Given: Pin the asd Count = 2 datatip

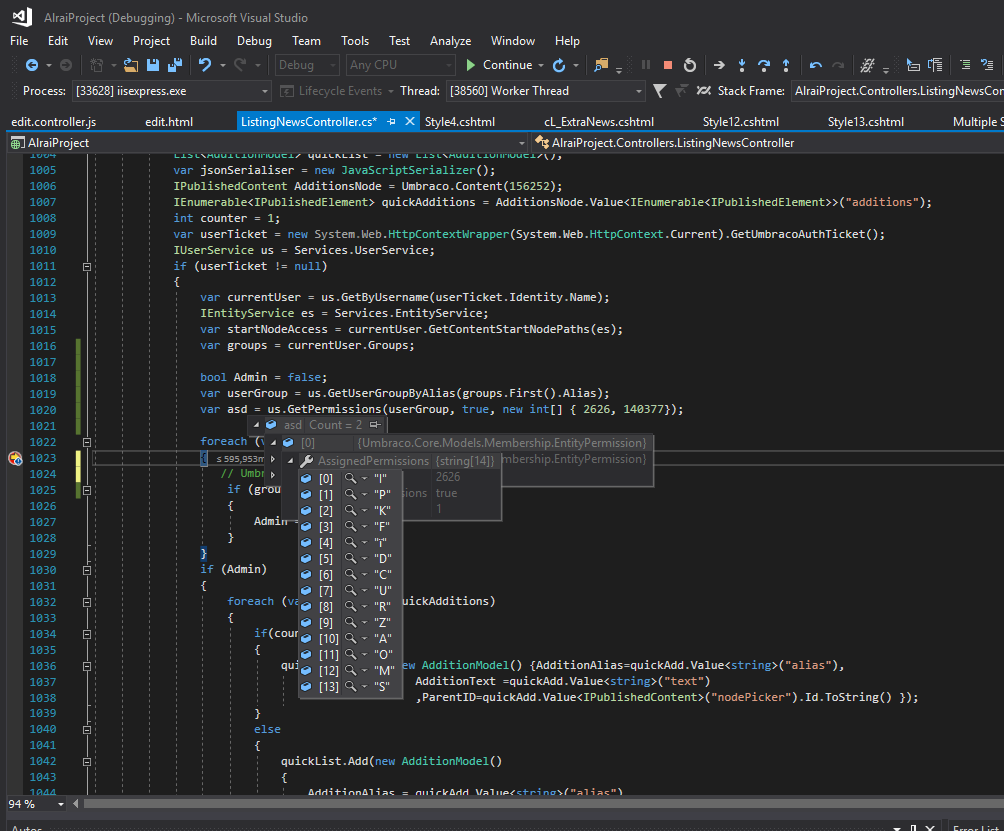Looking at the screenshot, I should (375, 425).
